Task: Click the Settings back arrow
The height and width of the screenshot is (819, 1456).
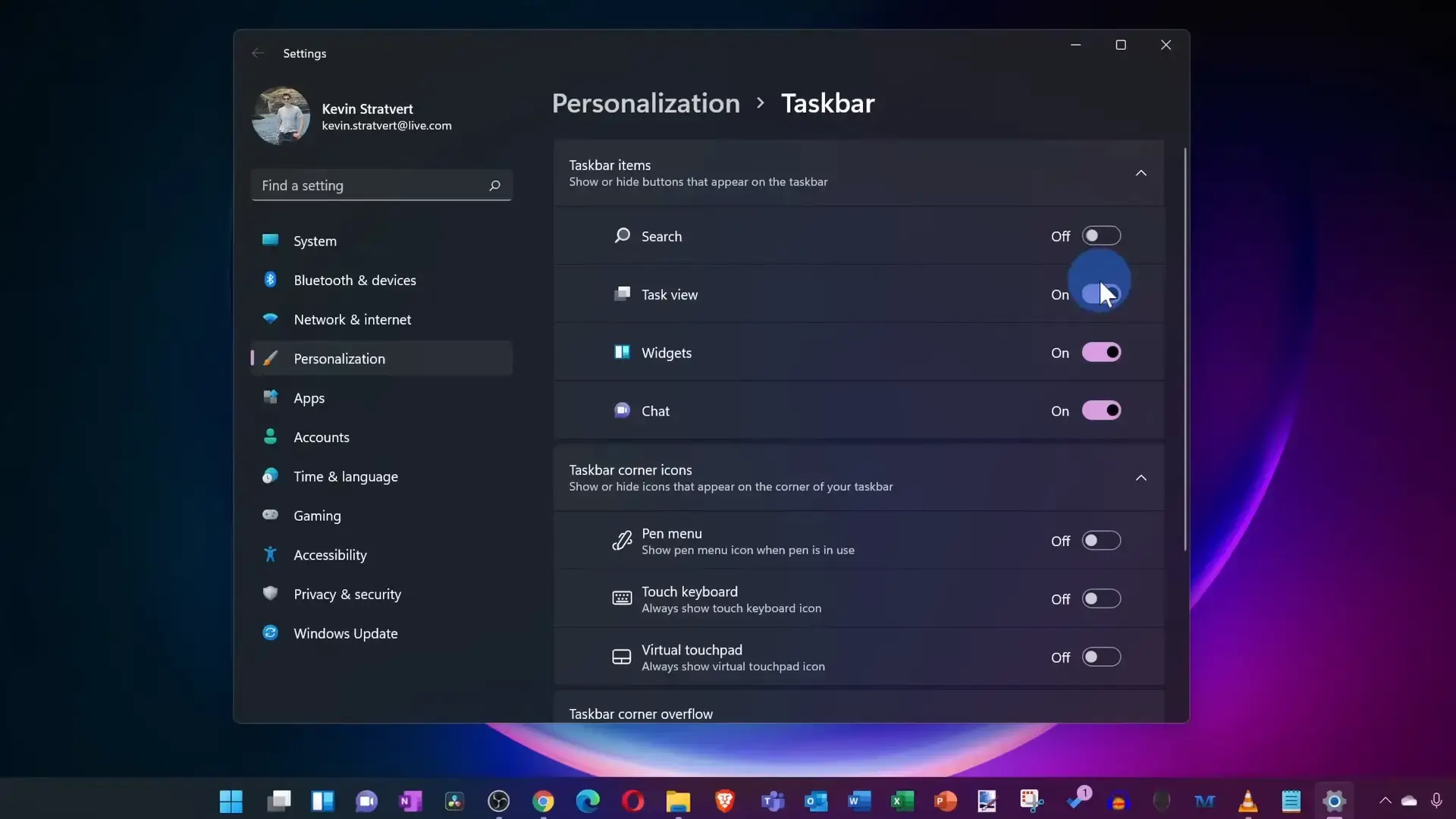Action: (258, 53)
